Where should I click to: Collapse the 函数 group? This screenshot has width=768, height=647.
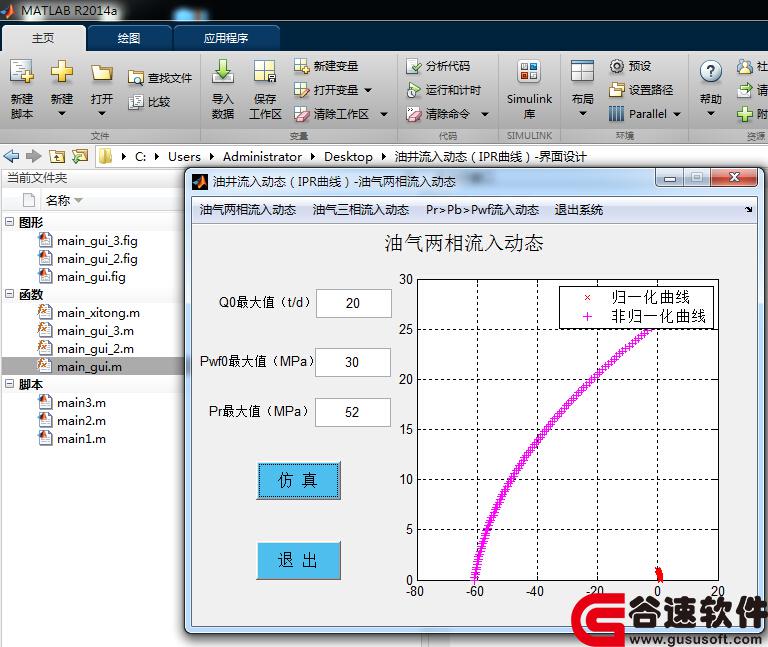pyautogui.click(x=9, y=293)
